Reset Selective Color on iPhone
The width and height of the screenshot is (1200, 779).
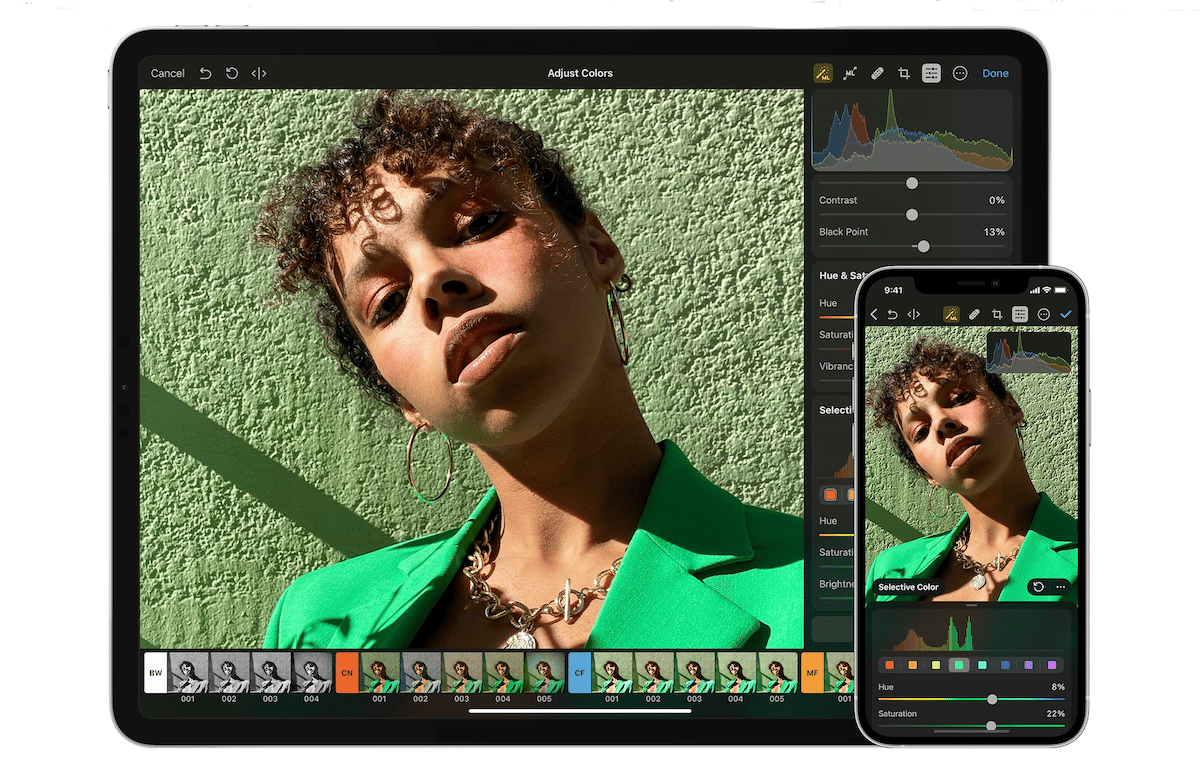click(1039, 587)
